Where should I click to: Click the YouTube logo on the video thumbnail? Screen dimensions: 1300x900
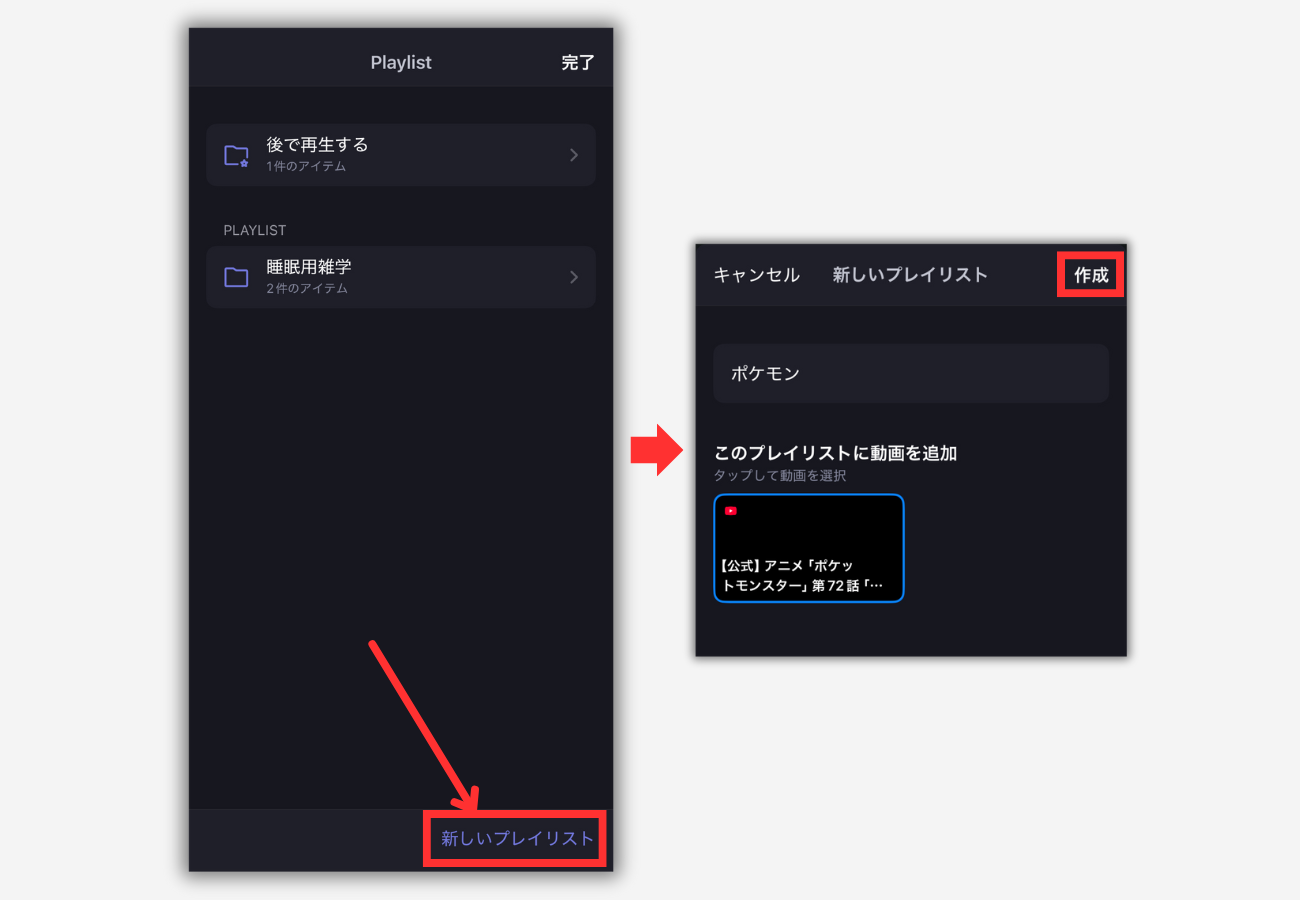tap(732, 511)
